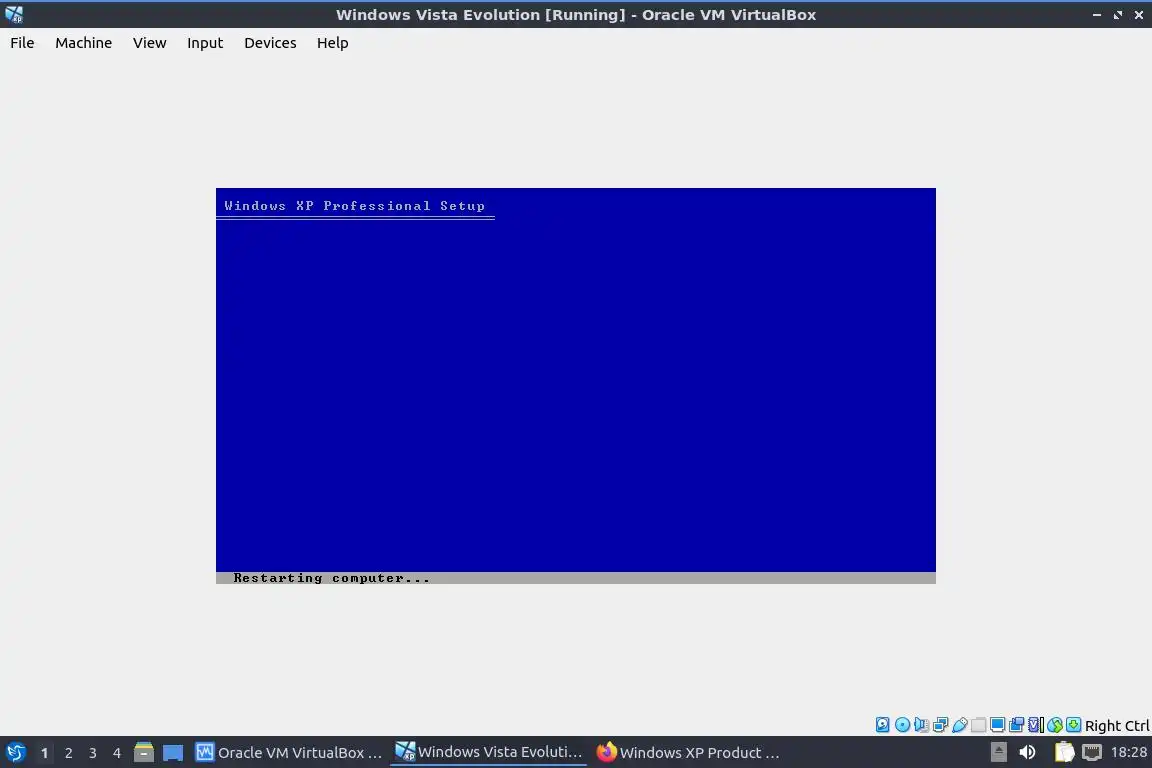Click the audio status indicator icon

click(921, 725)
